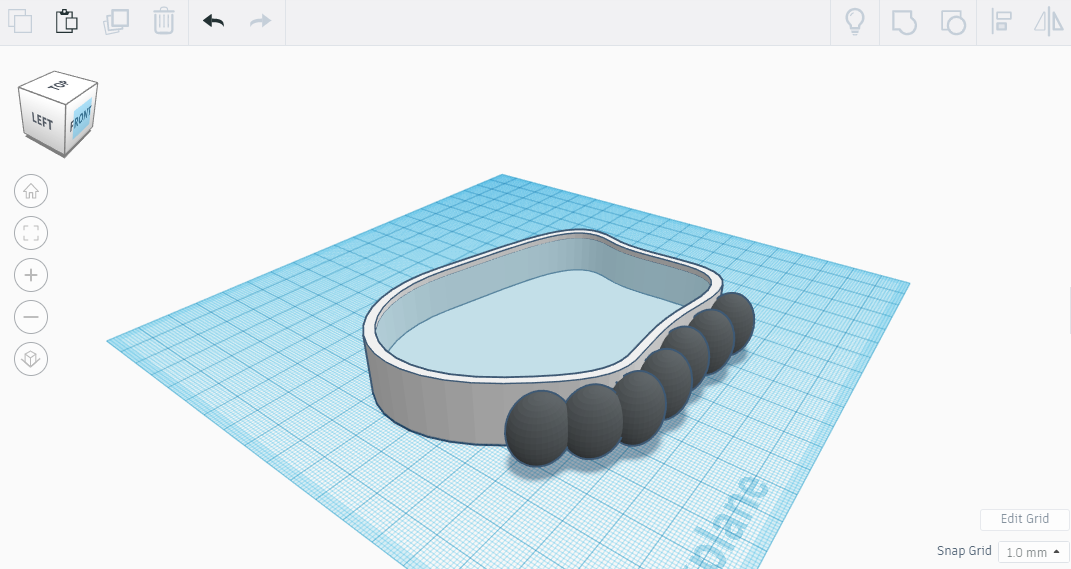Click the Group shapes icon
Image resolution: width=1071 pixels, height=569 pixels.
[904, 22]
